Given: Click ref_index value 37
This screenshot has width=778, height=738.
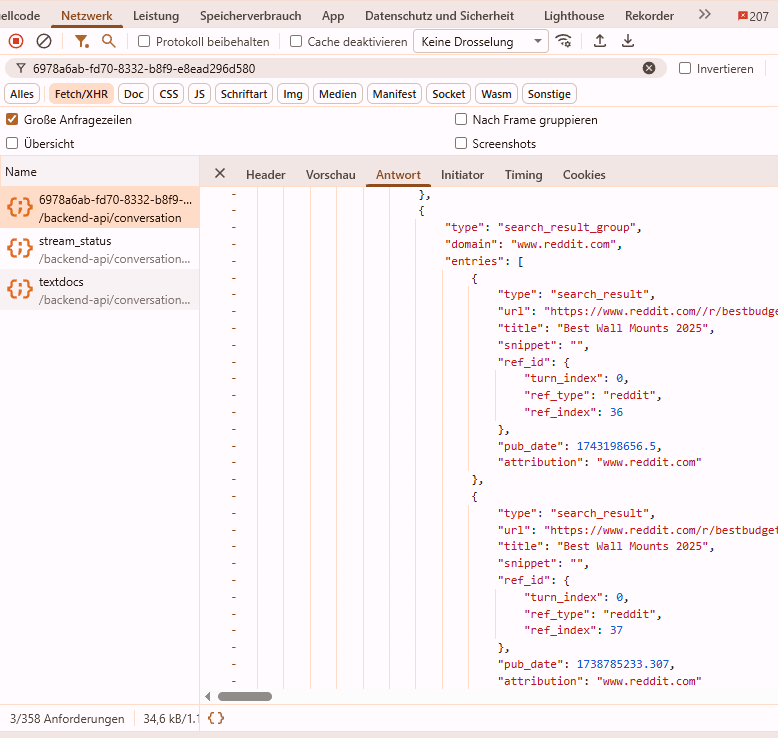Looking at the screenshot, I should pyautogui.click(x=616, y=630).
